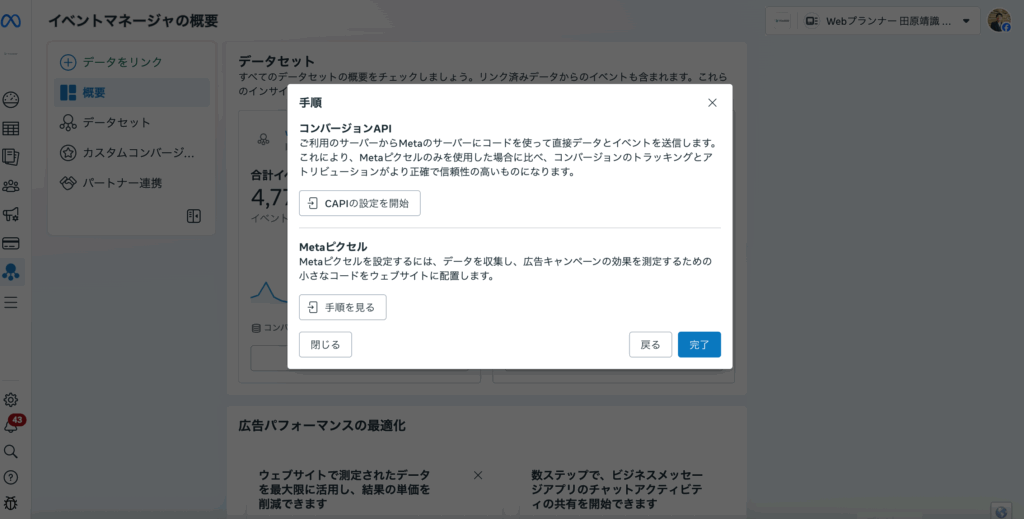Screen dimensions: 1024x519
Task: Select the Events Manager icon in left rail
Action: click(x=12, y=272)
